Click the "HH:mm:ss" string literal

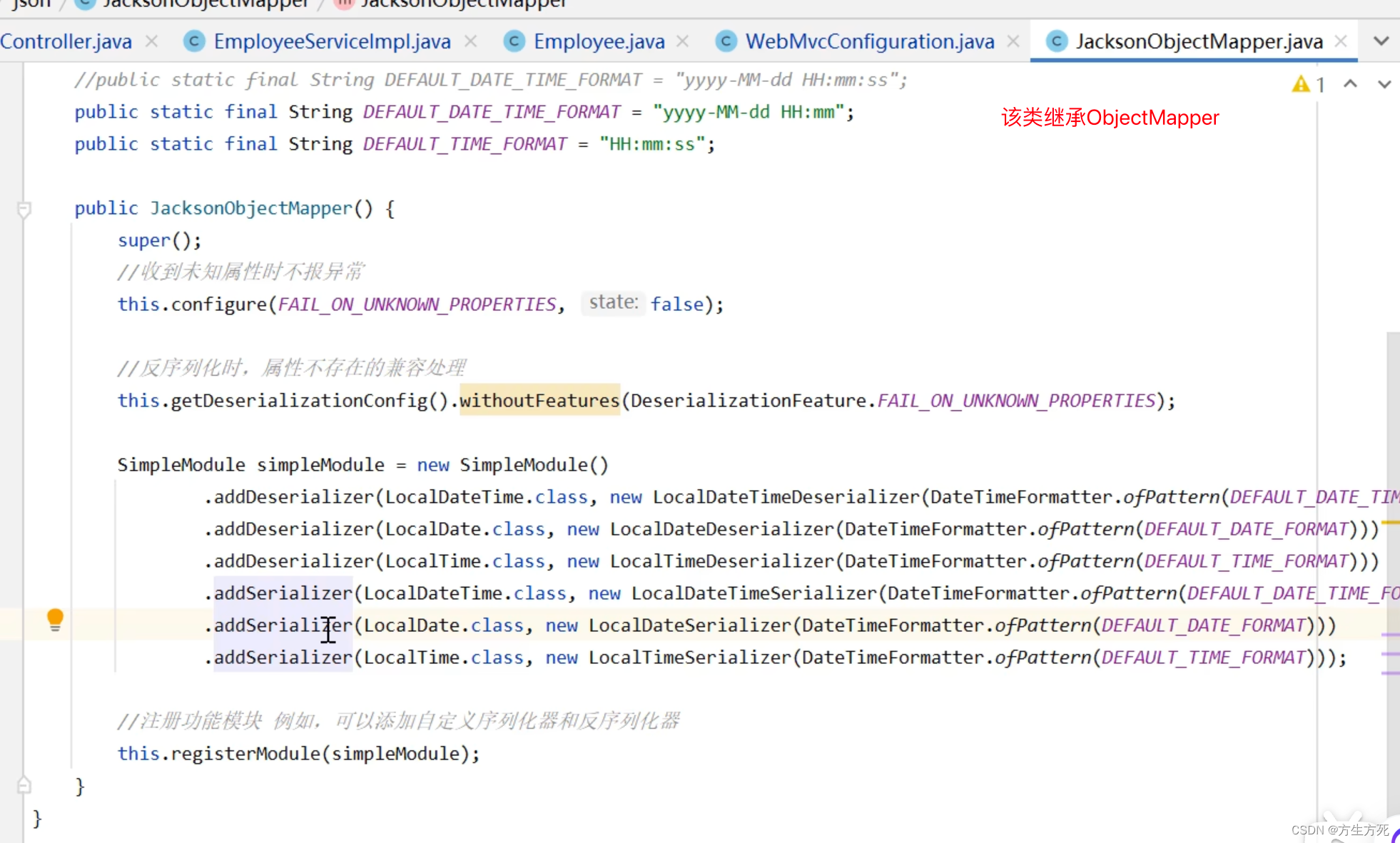652,144
